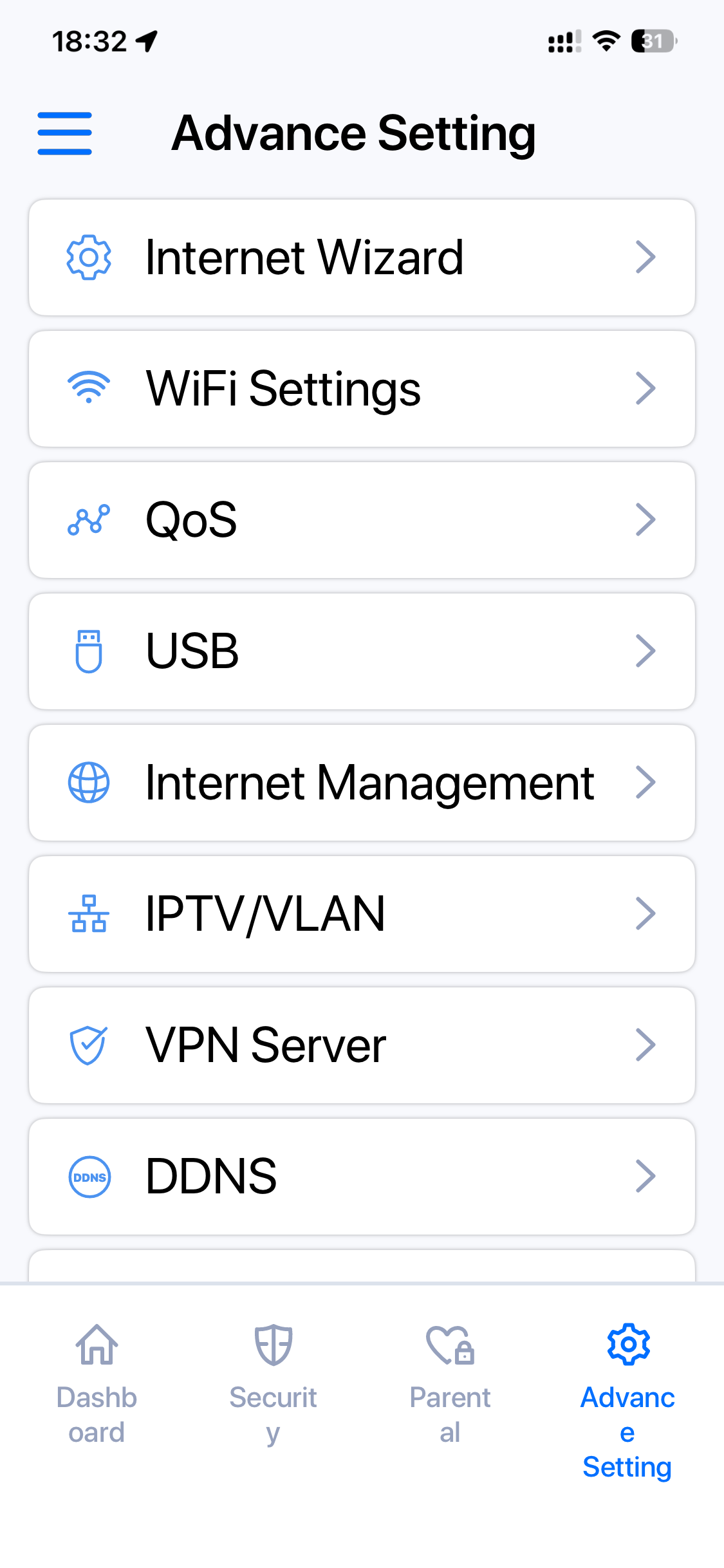
Task: Tap the USB drive icon
Action: pos(89,651)
